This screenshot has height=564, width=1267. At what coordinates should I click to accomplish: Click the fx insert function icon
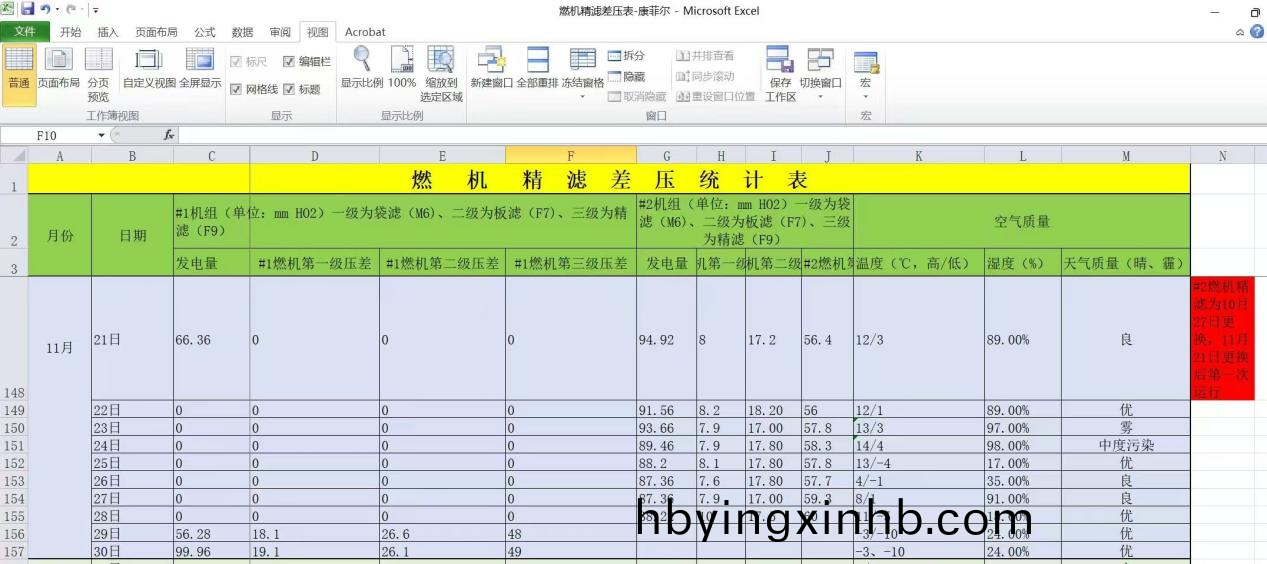coord(169,135)
